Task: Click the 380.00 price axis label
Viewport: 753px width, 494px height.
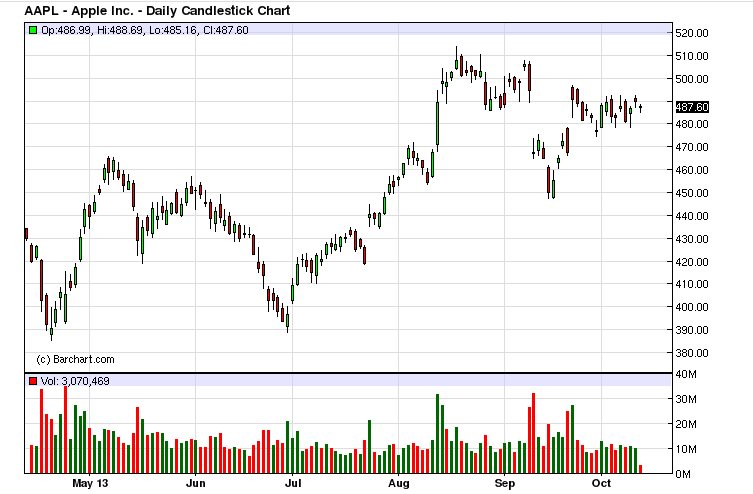Action: [692, 353]
